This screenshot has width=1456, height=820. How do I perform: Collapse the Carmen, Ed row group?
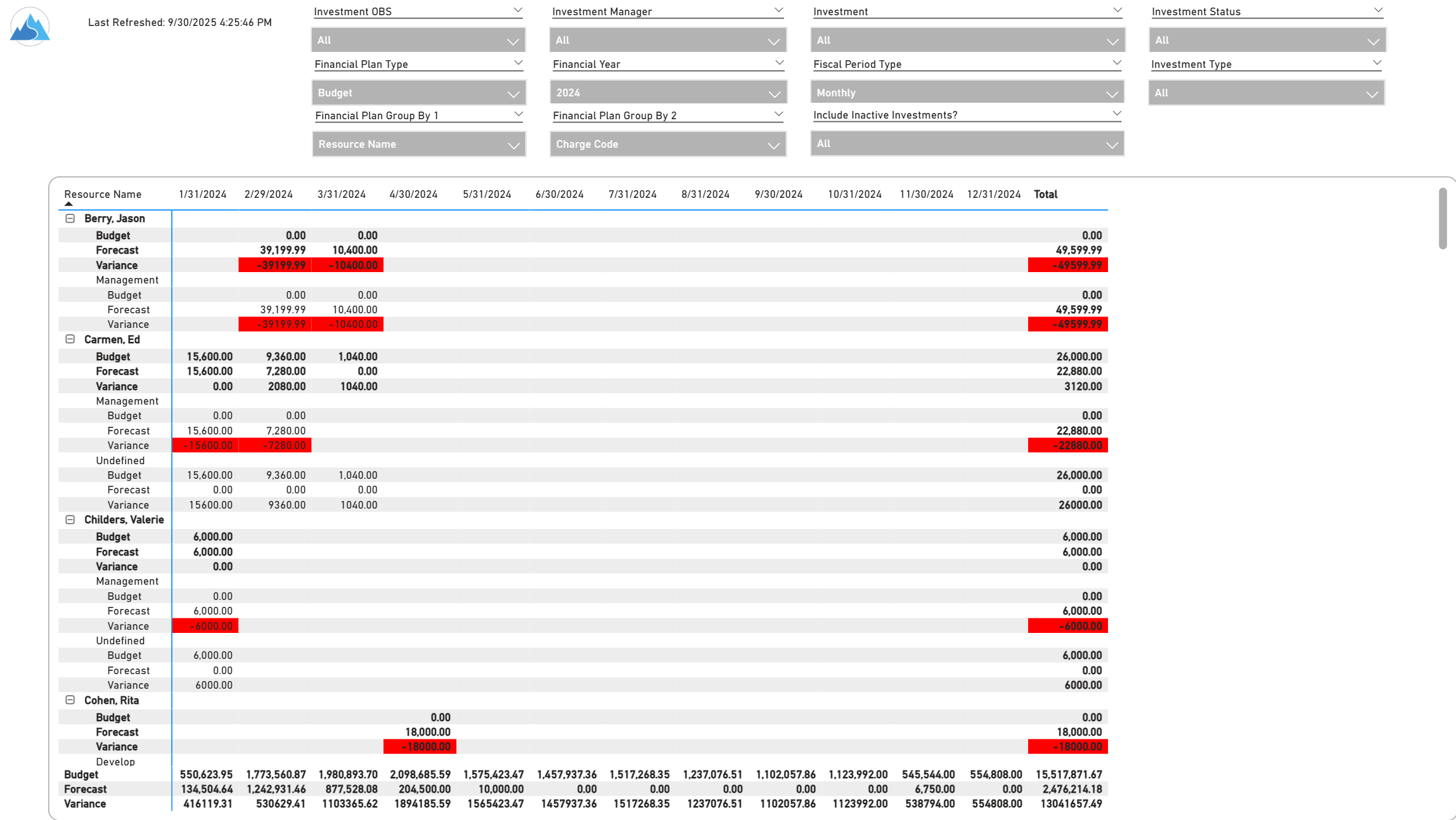(x=70, y=339)
